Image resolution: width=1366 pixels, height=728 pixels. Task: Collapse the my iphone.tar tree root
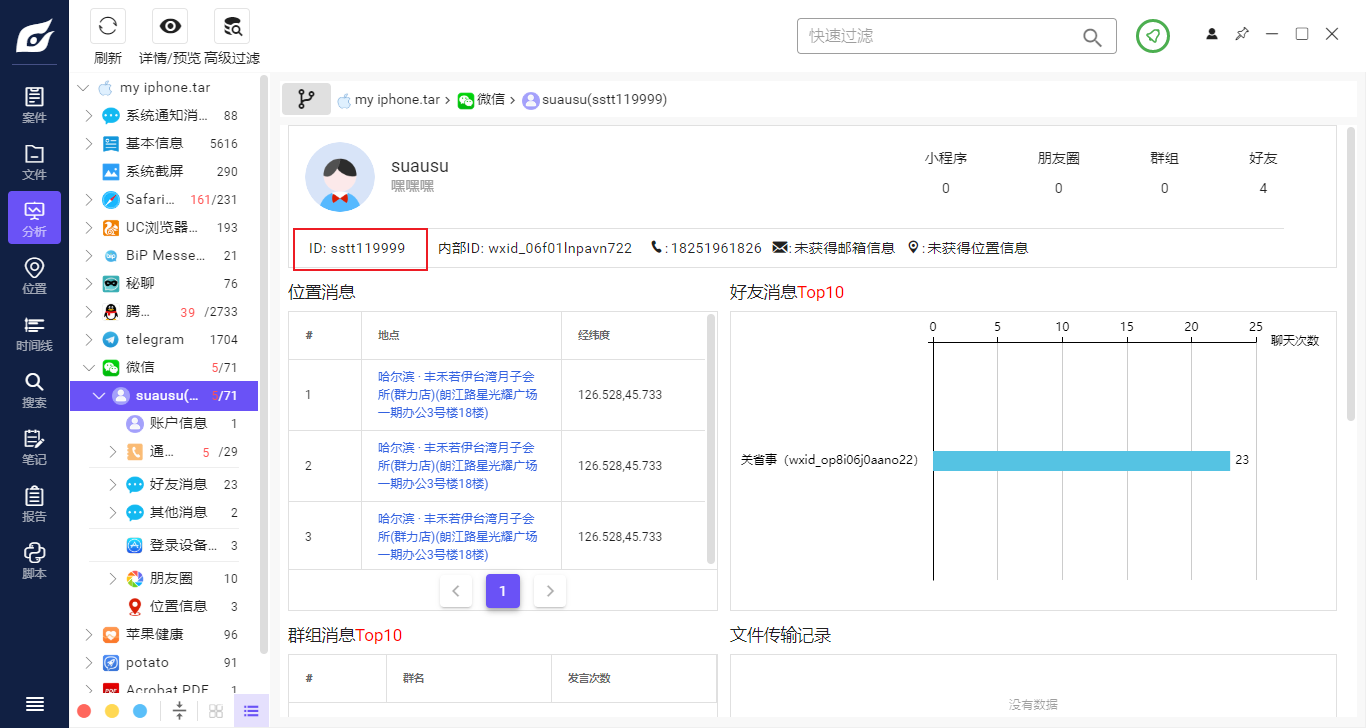click(83, 88)
